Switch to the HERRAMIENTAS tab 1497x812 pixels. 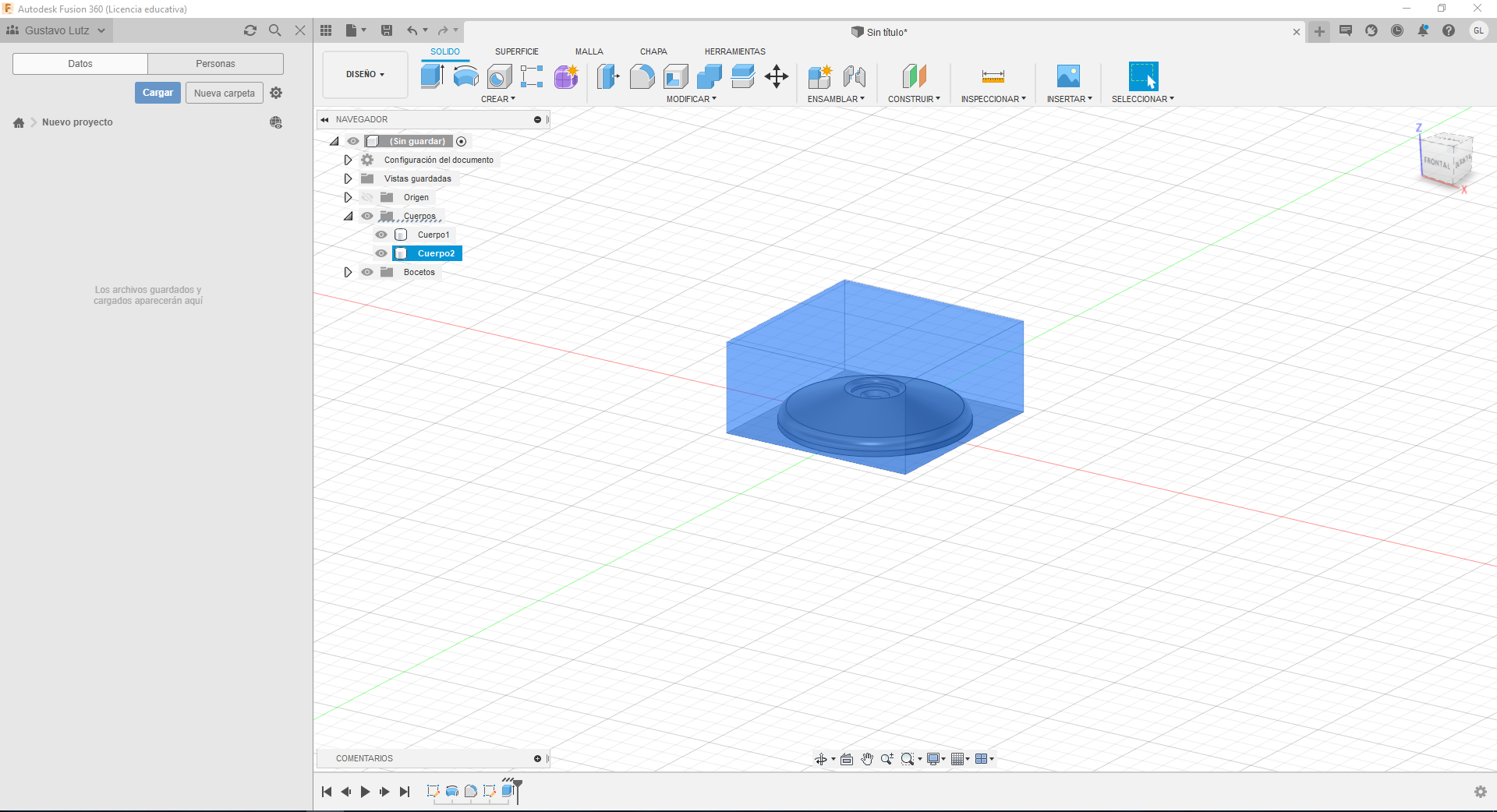click(x=735, y=51)
